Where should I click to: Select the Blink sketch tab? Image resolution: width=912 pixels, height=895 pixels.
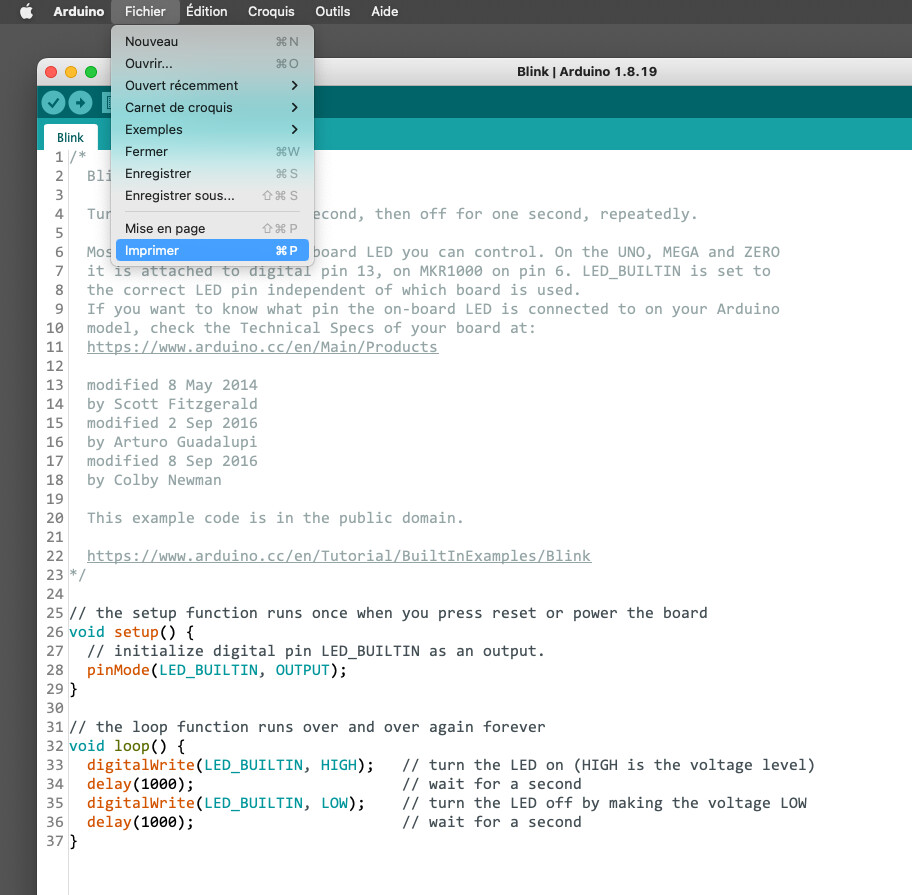[70, 136]
